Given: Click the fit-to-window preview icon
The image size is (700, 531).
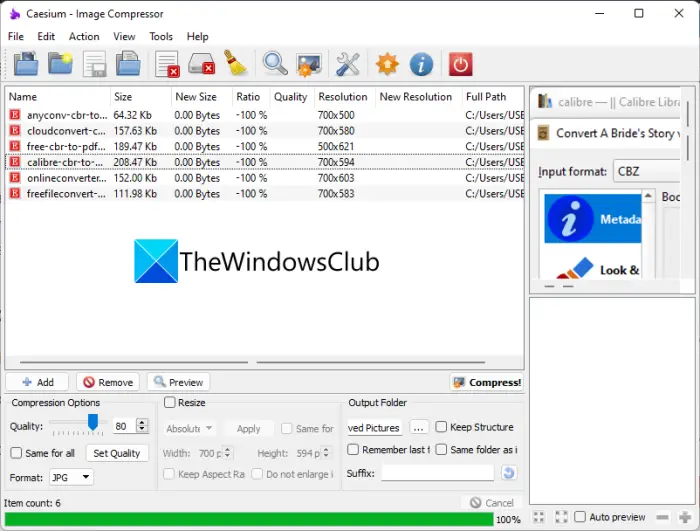Looking at the screenshot, I should [538, 517].
